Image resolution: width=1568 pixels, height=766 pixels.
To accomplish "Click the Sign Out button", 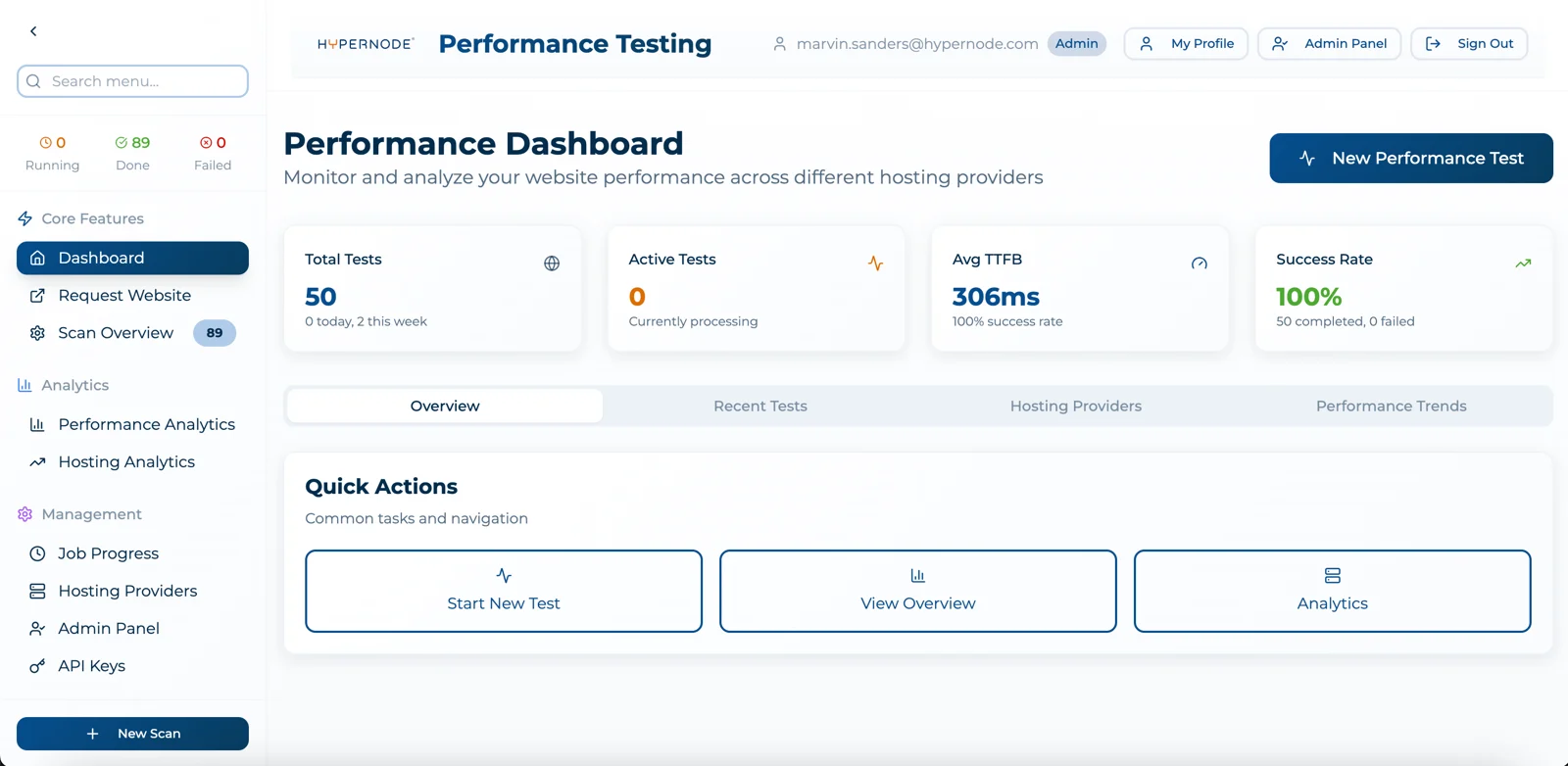I will click(1469, 44).
